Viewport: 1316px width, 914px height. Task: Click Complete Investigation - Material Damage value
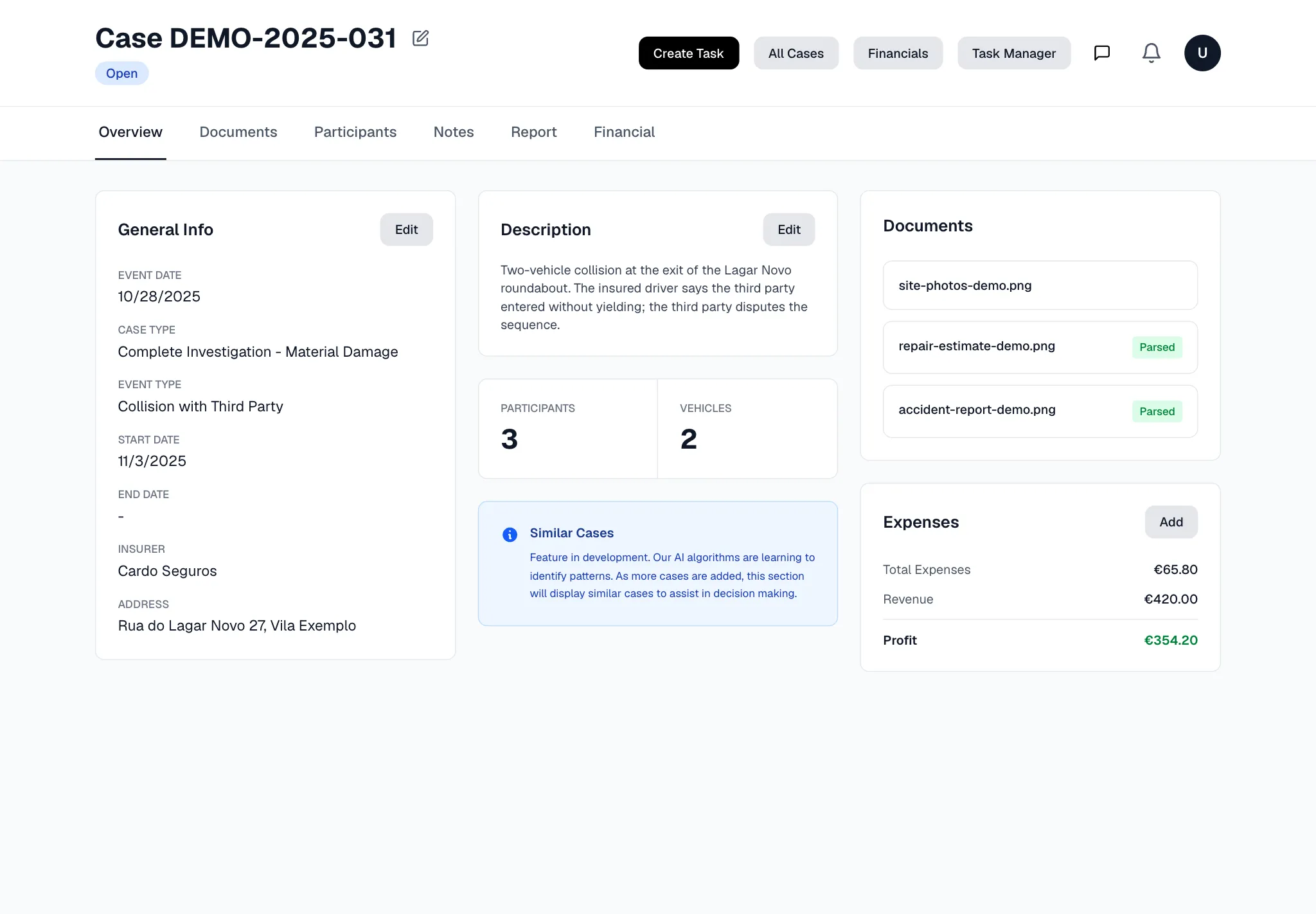coord(258,352)
